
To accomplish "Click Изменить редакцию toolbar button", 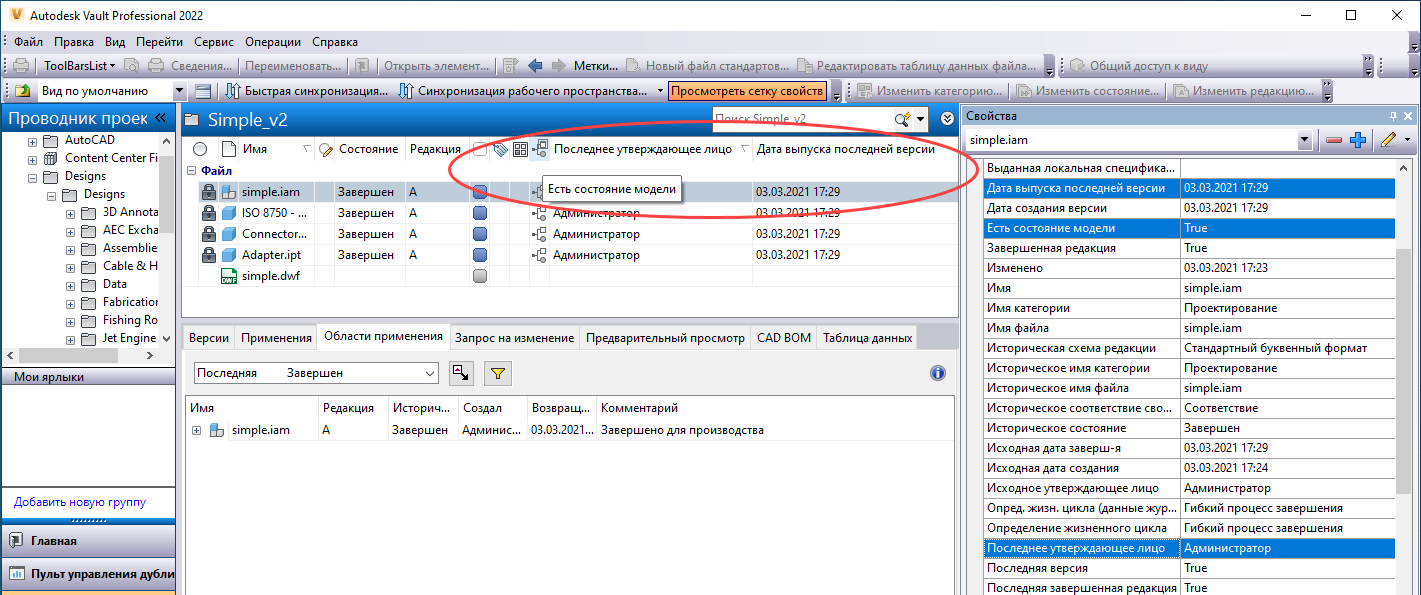I will pyautogui.click(x=1244, y=91).
